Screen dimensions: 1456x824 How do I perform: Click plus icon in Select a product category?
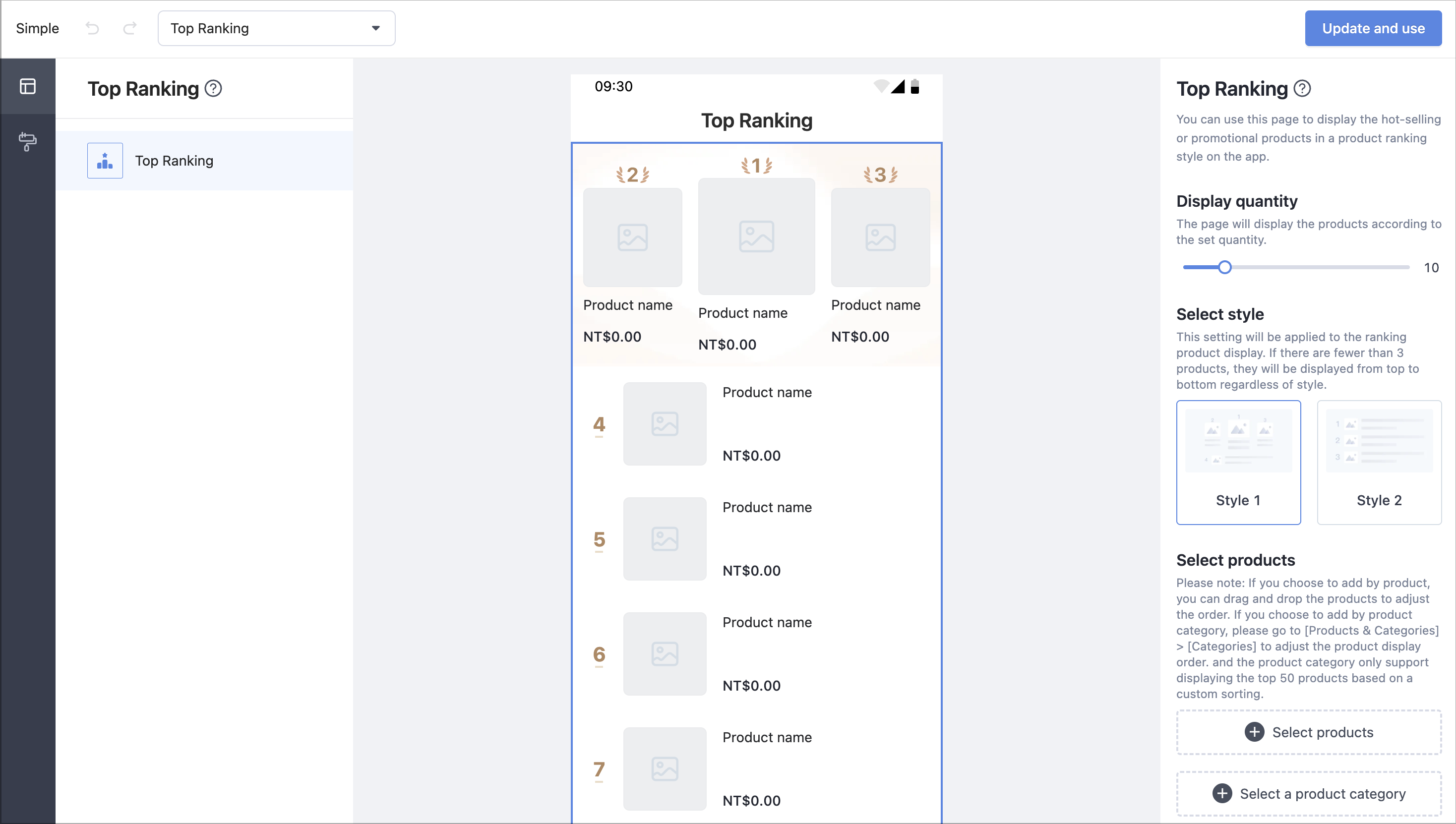coord(1221,793)
